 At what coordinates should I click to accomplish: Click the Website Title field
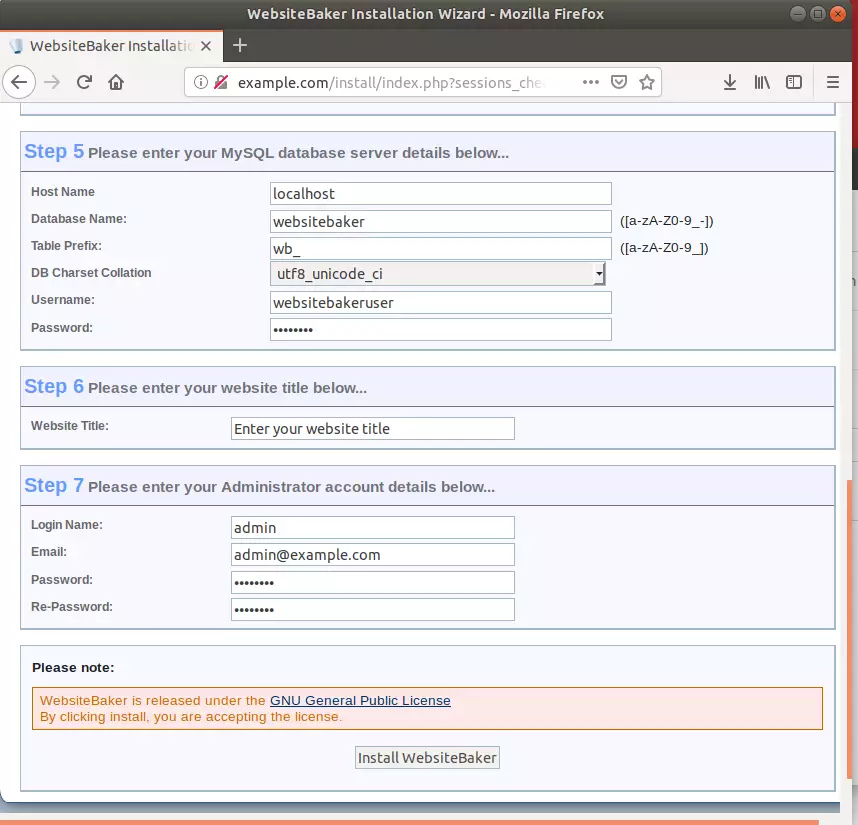click(x=373, y=428)
